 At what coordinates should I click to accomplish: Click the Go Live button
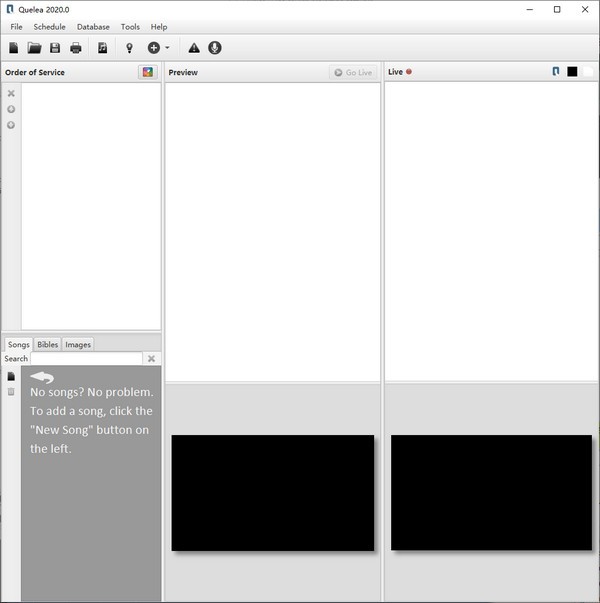pyautogui.click(x=353, y=72)
